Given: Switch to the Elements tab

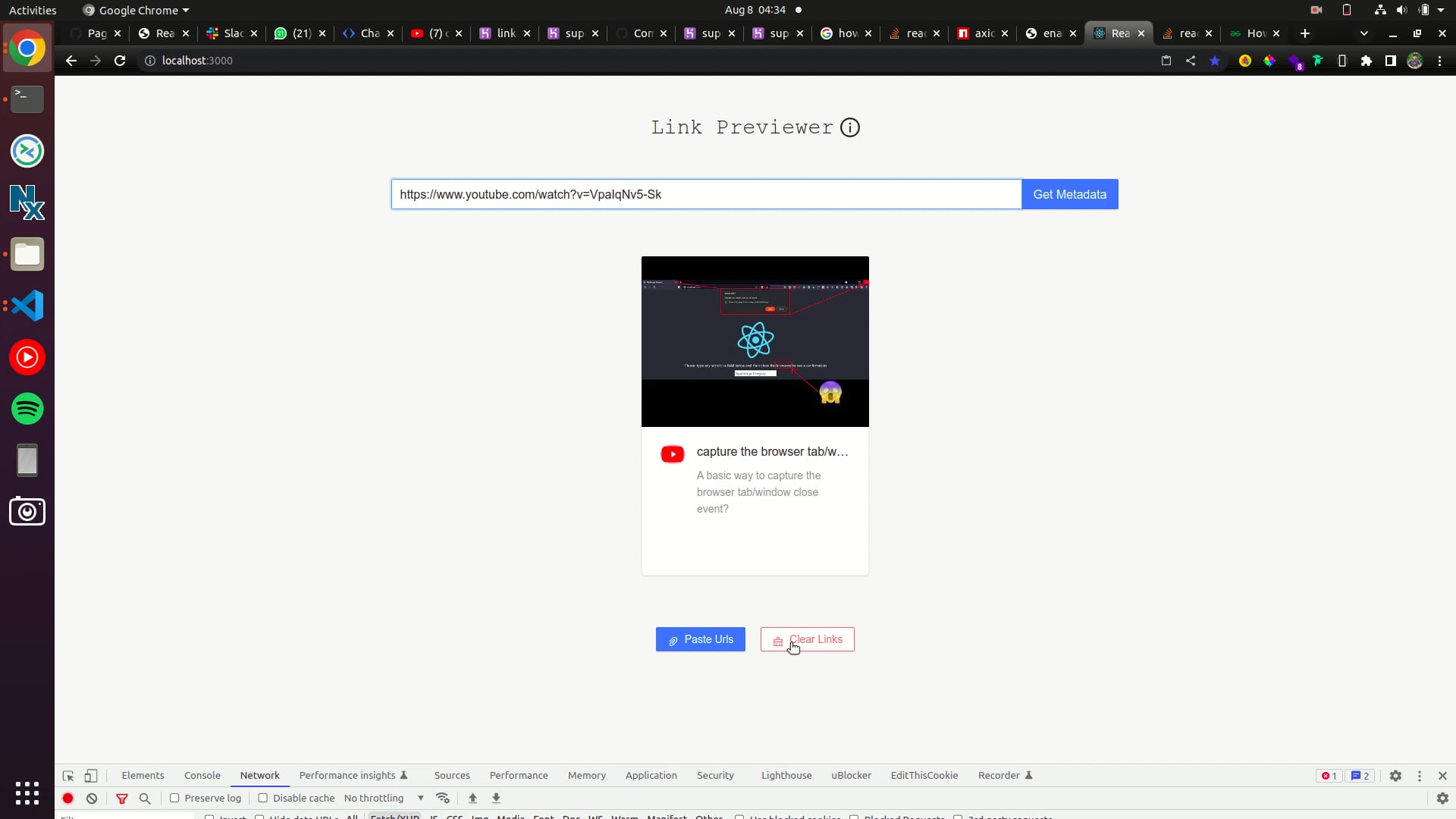Looking at the screenshot, I should [x=143, y=776].
